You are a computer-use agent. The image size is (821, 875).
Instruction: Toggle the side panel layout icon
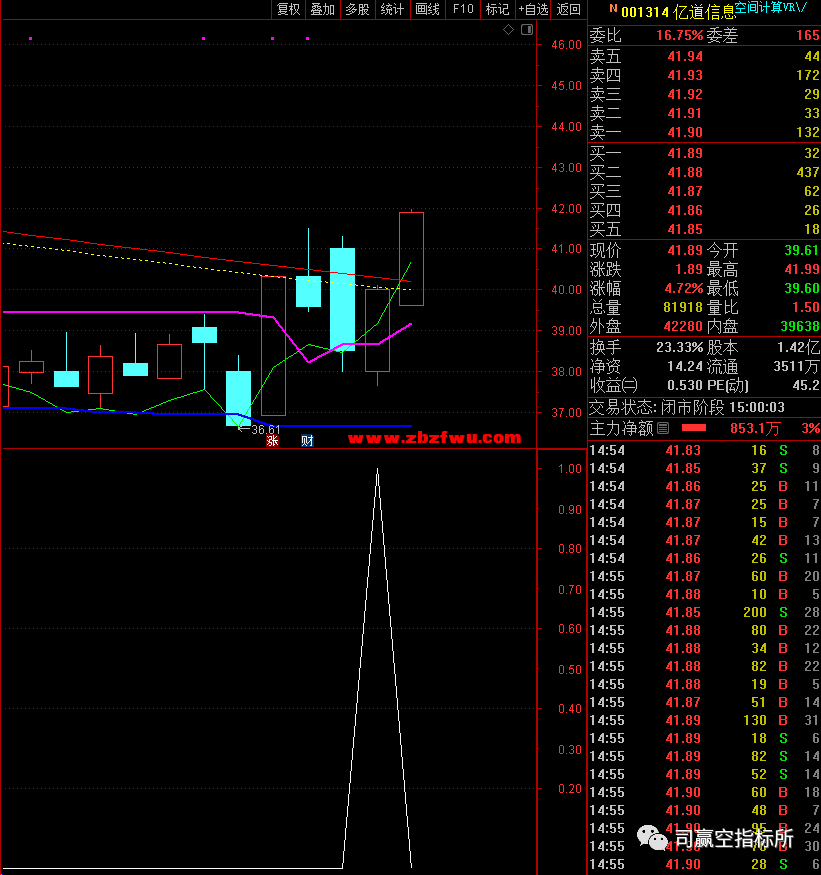527,30
